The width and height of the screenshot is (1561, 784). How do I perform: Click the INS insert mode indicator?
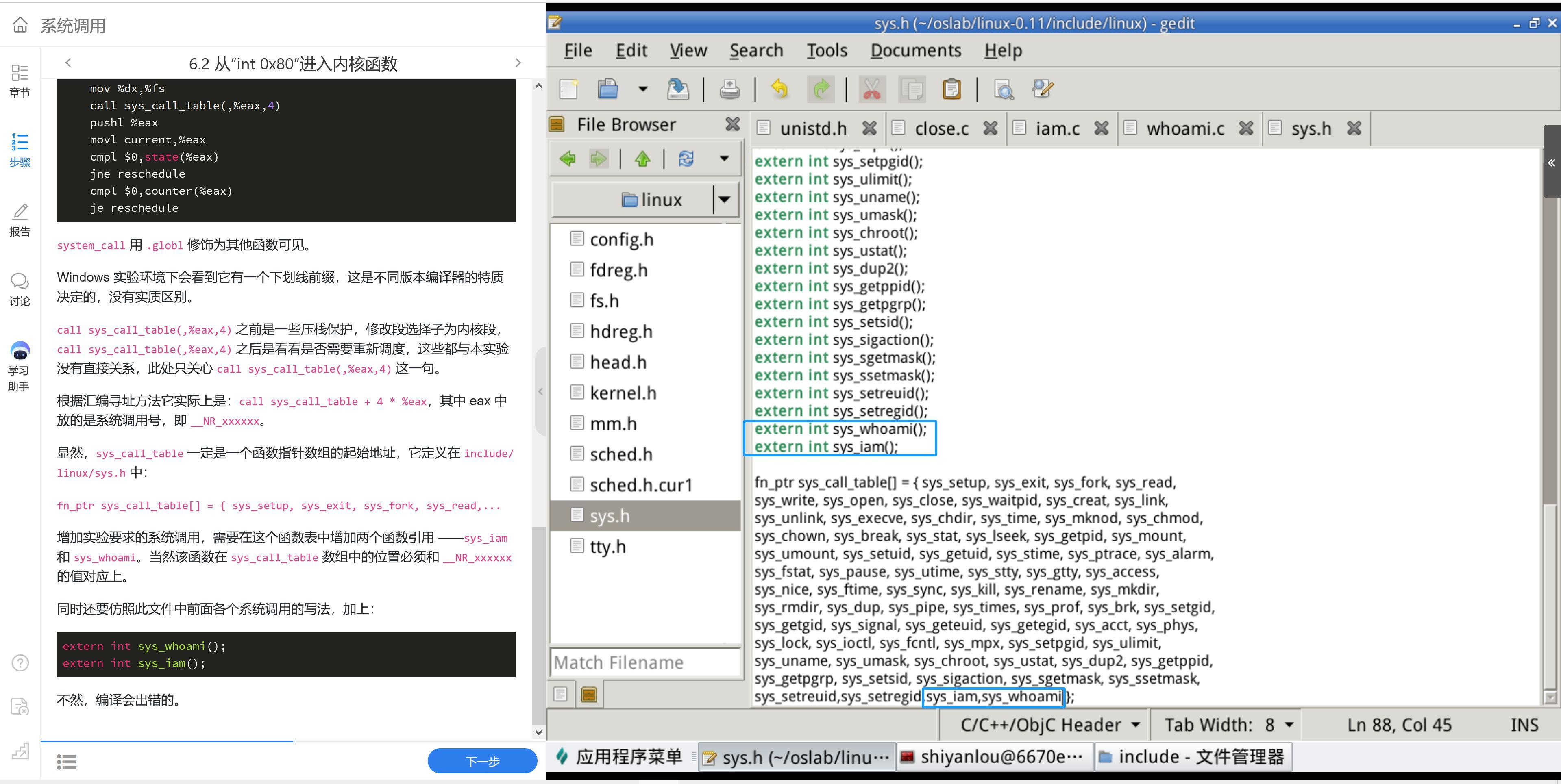[1524, 725]
